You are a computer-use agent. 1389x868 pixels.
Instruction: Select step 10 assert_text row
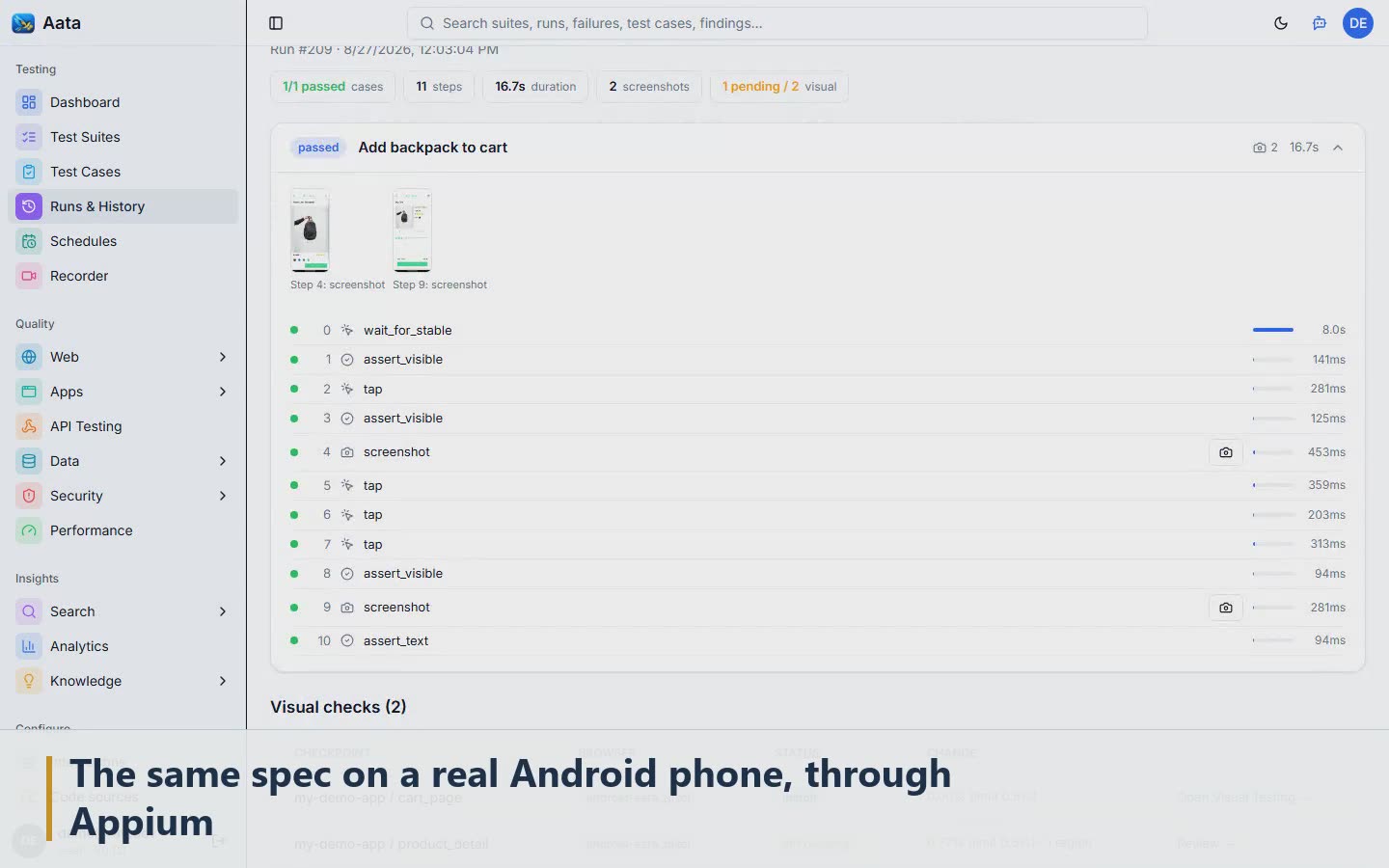(818, 640)
